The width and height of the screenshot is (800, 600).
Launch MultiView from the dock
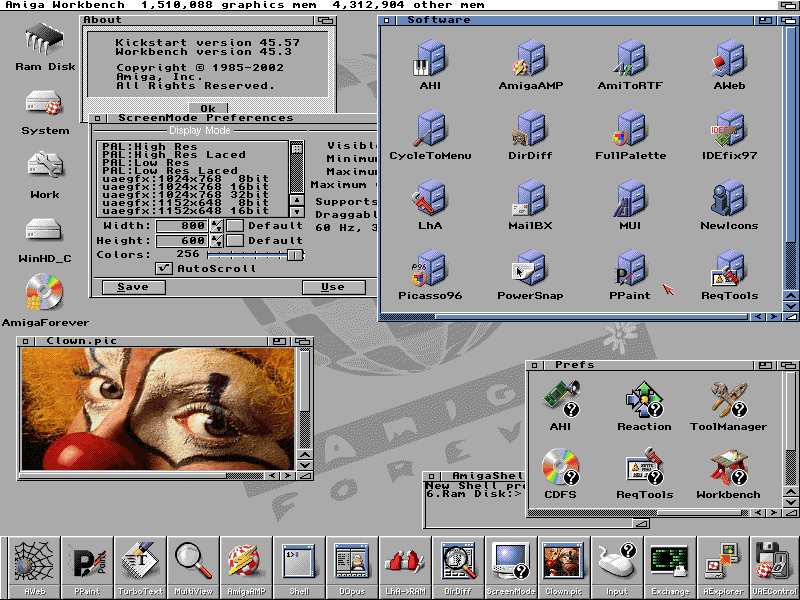click(x=193, y=567)
